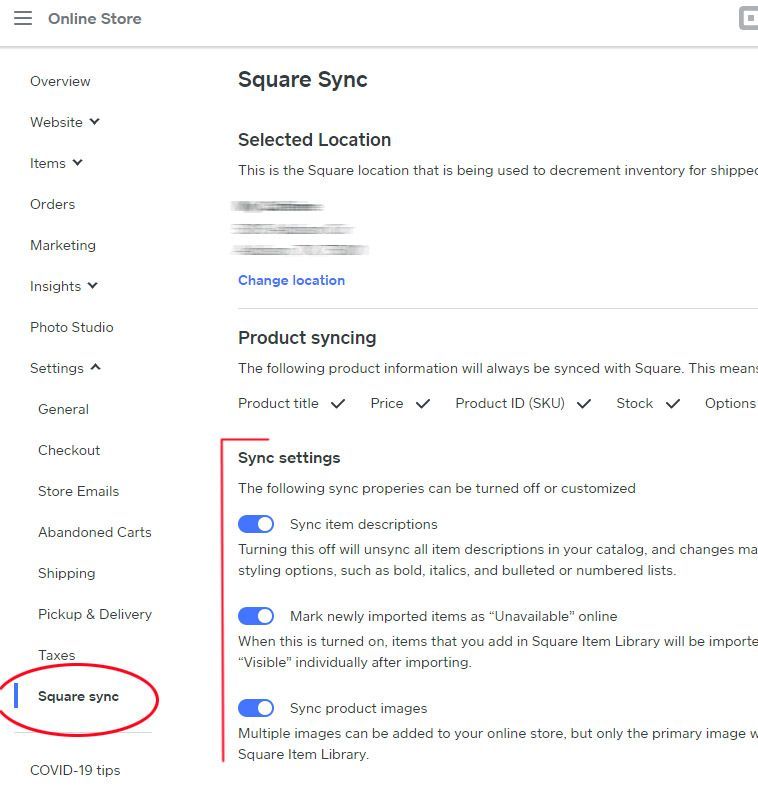Screen dimensions: 758x786
Task: Toggle Sync product images switch
Action: click(x=256, y=708)
